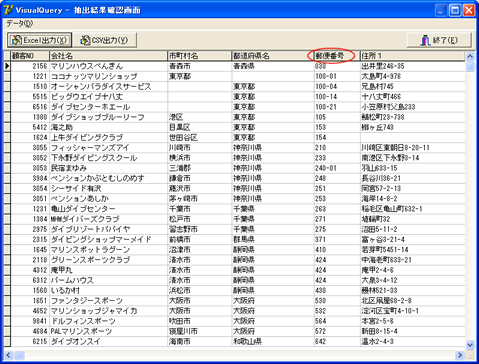Select company cell ダイビングショップマーメイド
479x364 pixels.
click(108, 239)
